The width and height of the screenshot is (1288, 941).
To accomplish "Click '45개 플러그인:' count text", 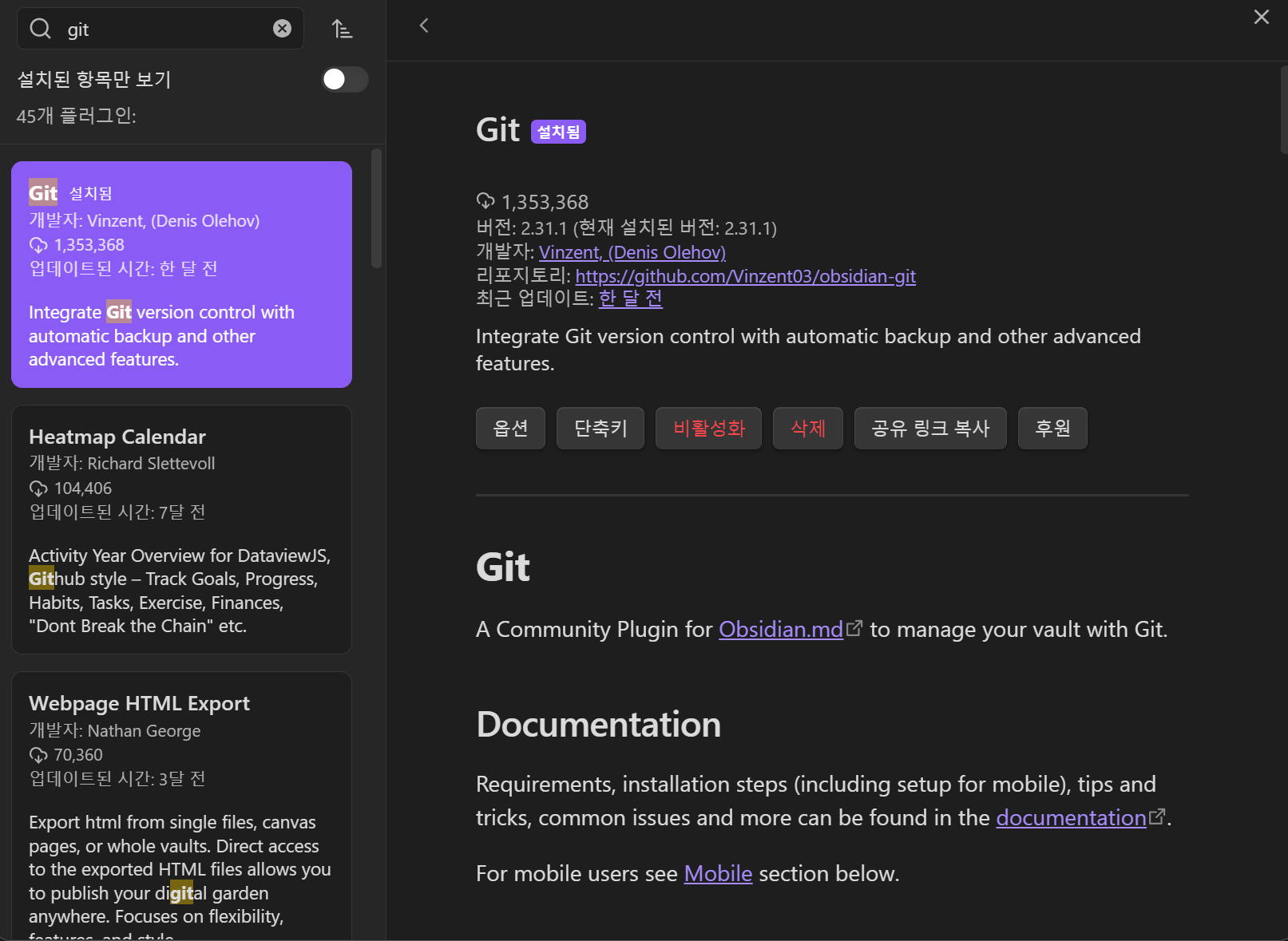I will pos(77,116).
